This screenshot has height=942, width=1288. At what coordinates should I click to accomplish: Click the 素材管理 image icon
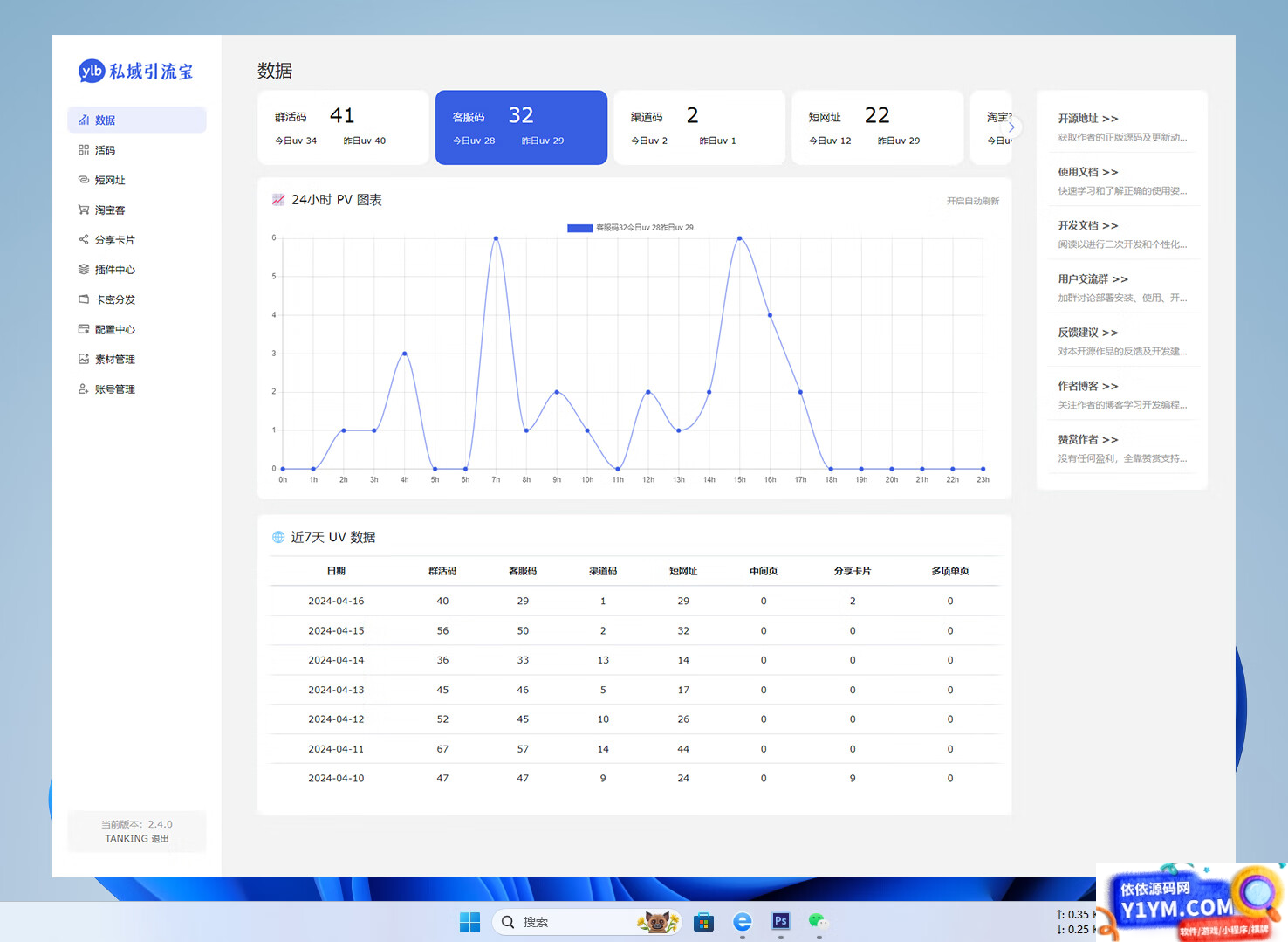tap(84, 359)
